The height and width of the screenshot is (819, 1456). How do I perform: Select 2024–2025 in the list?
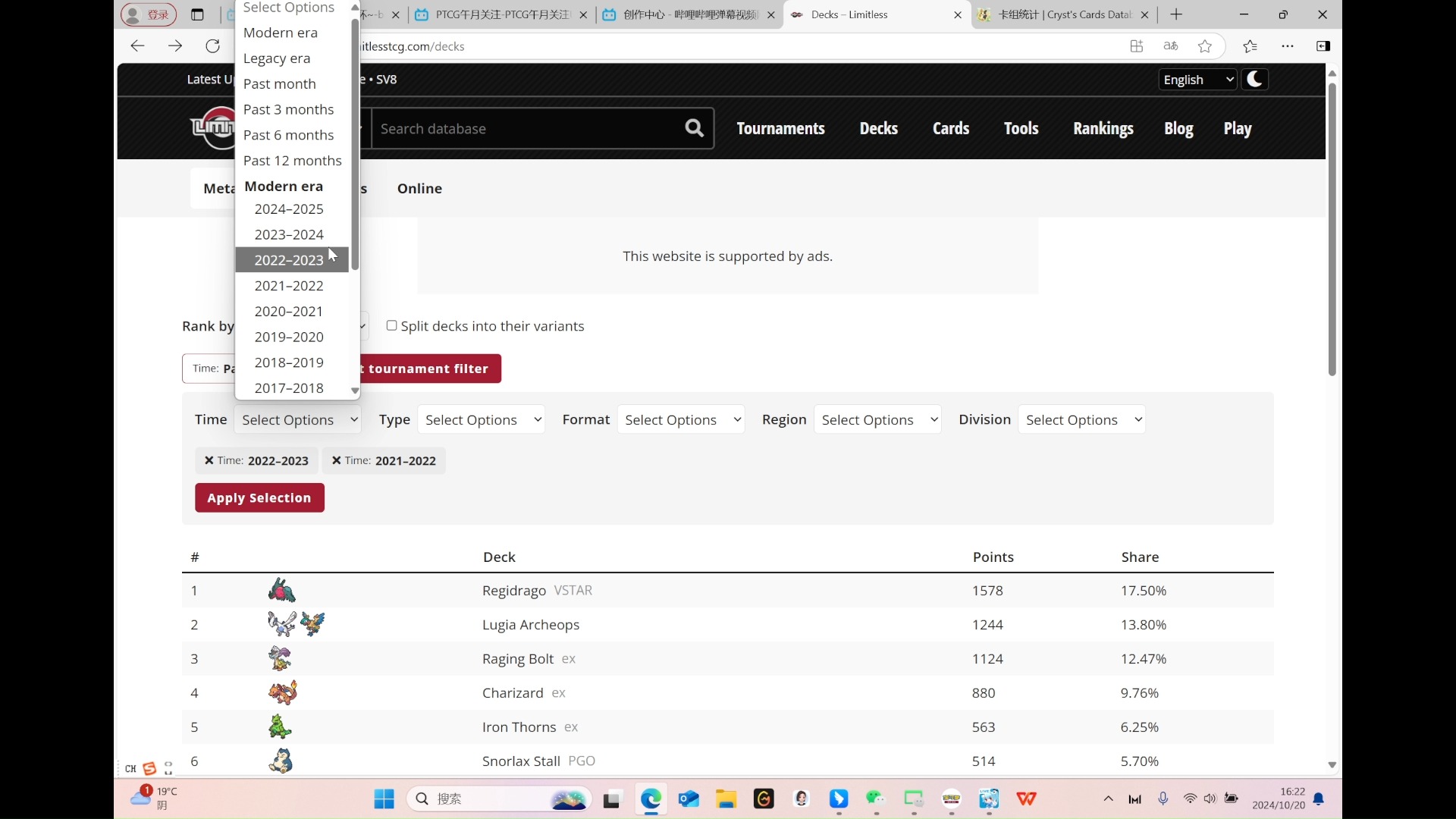[x=292, y=209]
